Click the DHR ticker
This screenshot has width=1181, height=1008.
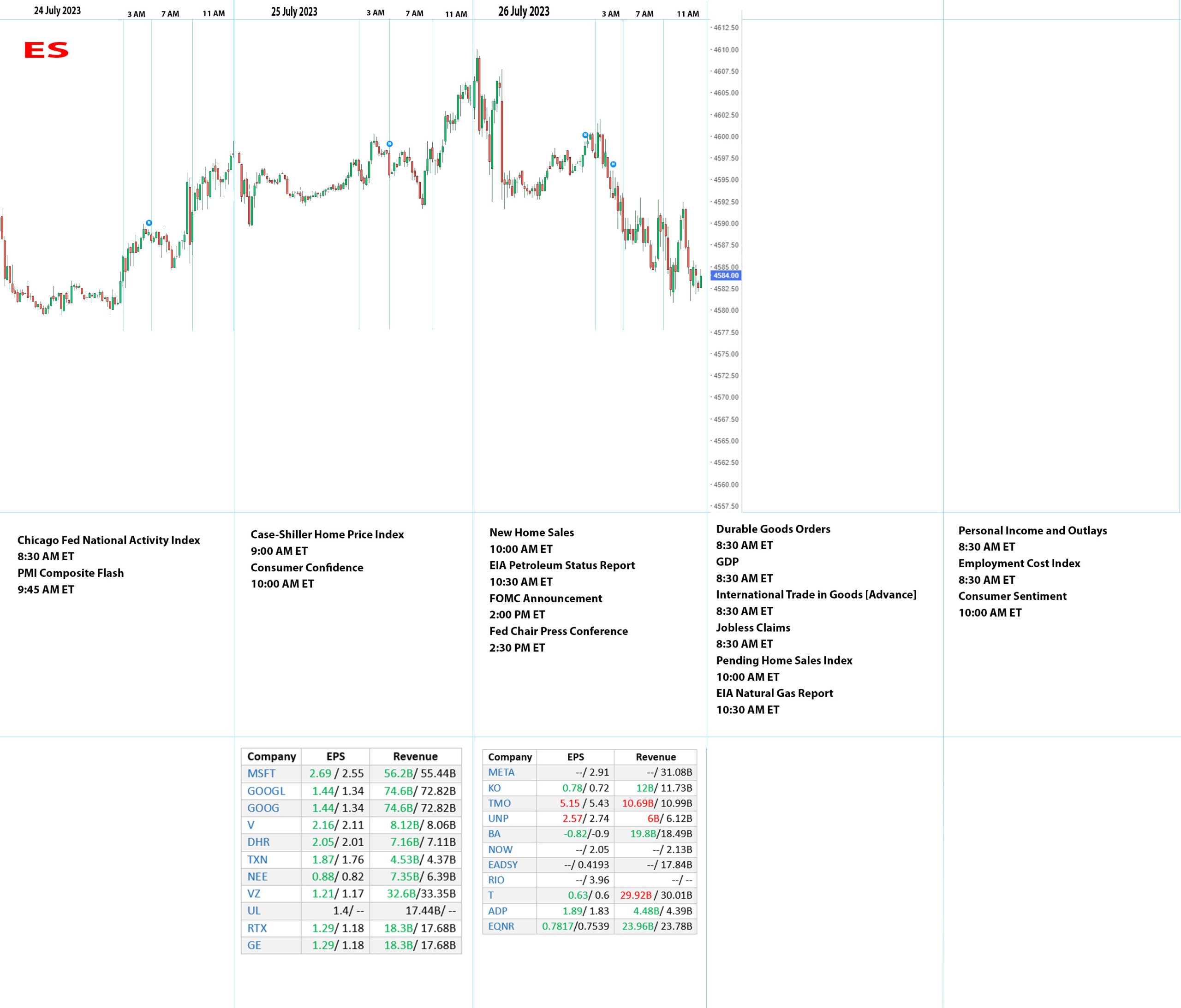(258, 842)
